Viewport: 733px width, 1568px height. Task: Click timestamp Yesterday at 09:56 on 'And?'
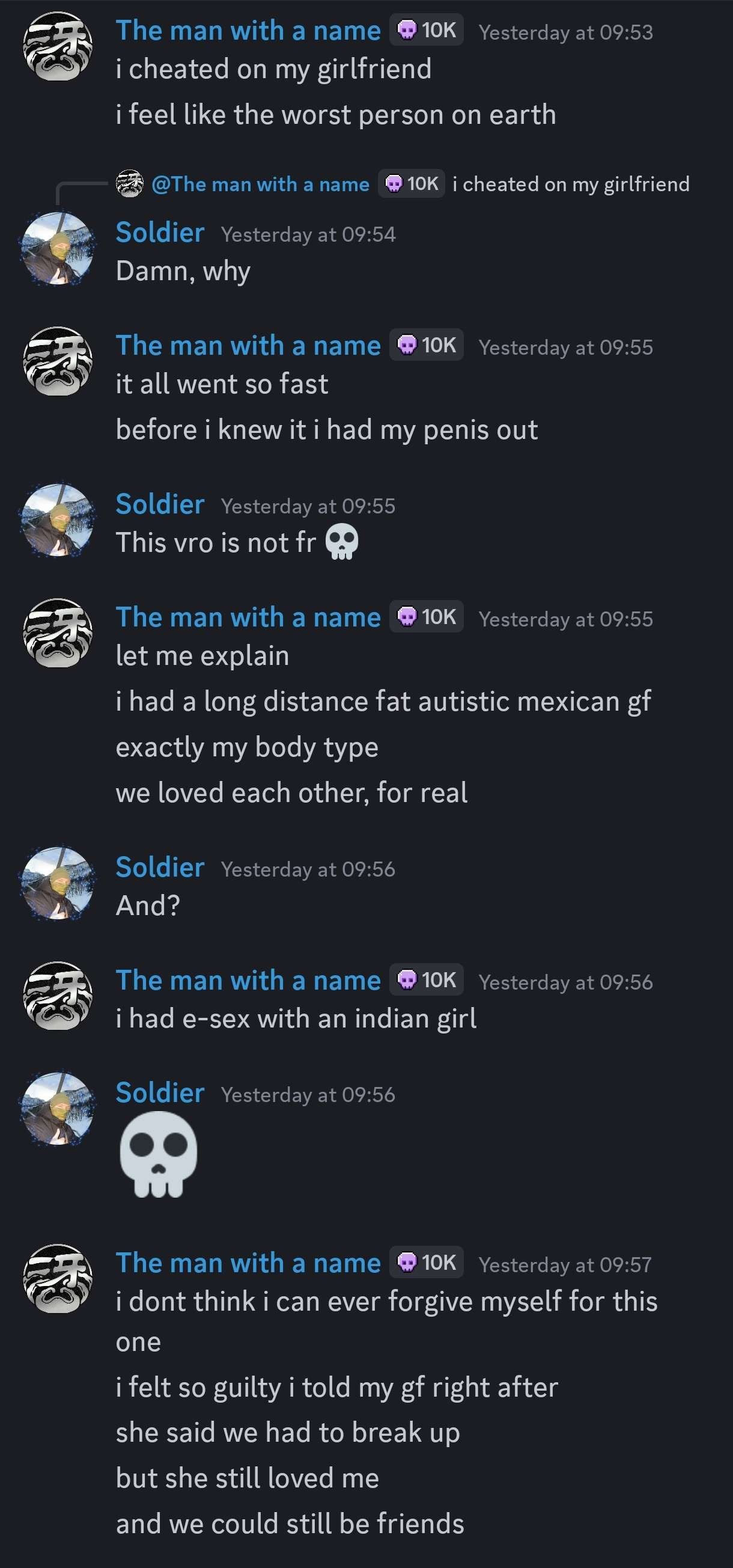pyautogui.click(x=308, y=869)
